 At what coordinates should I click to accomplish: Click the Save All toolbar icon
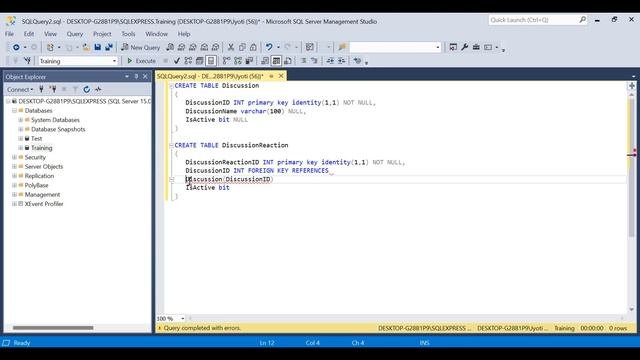(x=109, y=47)
